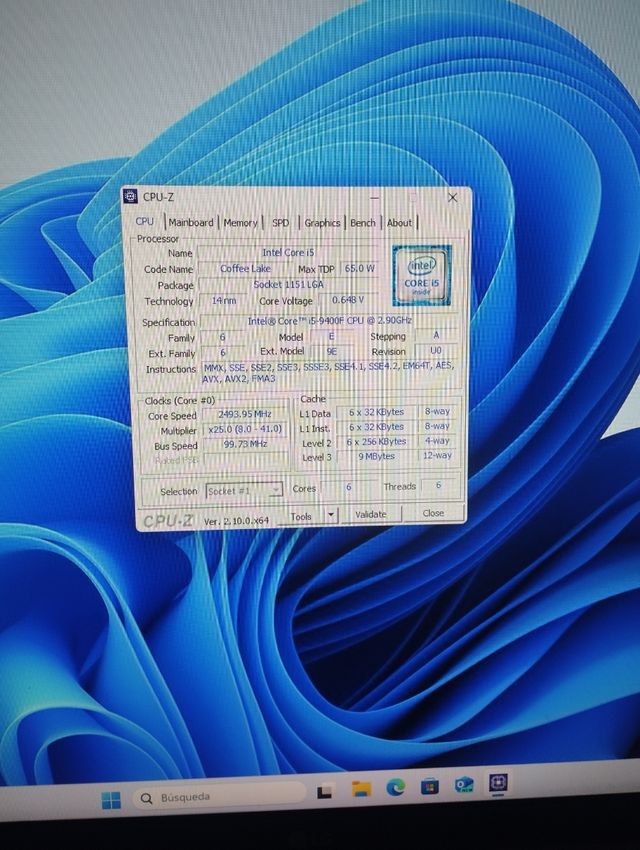
Task: Click the U0 revision value
Action: click(x=436, y=351)
